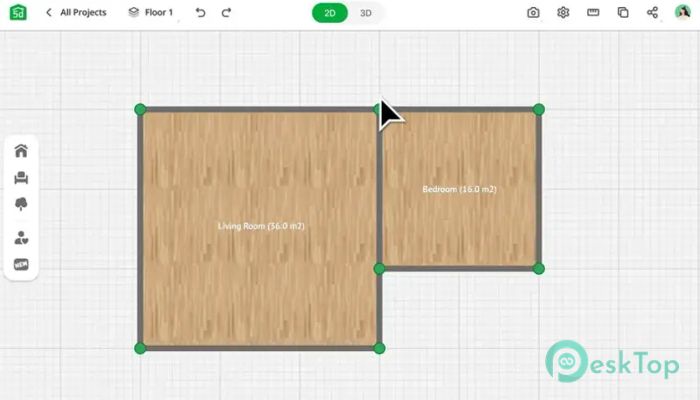Select the Living Room label
Screen dimensions: 700x400
[261, 226]
